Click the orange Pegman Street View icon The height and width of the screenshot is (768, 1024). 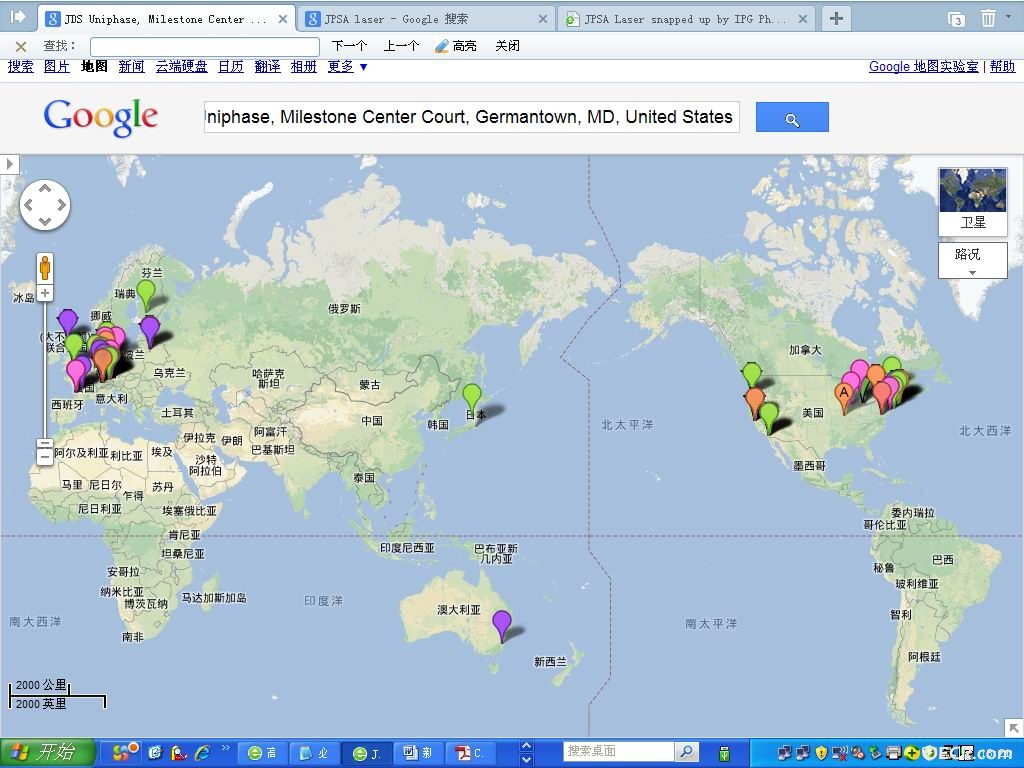point(45,268)
